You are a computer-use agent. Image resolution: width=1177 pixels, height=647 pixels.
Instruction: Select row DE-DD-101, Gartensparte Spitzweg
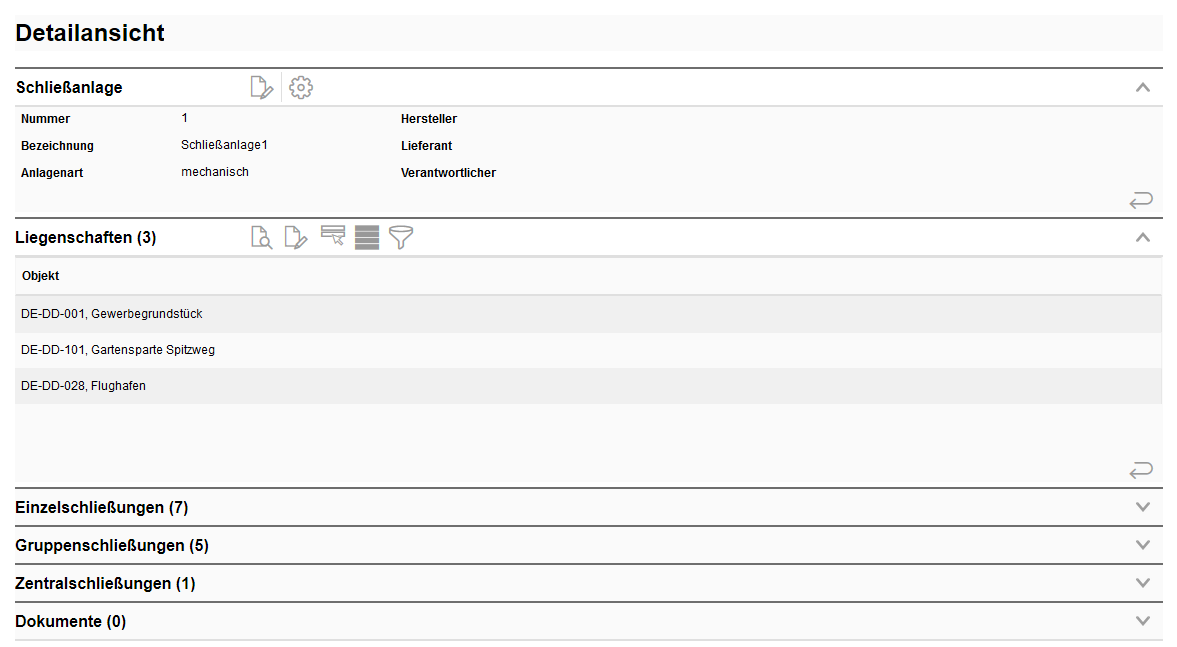[118, 350]
